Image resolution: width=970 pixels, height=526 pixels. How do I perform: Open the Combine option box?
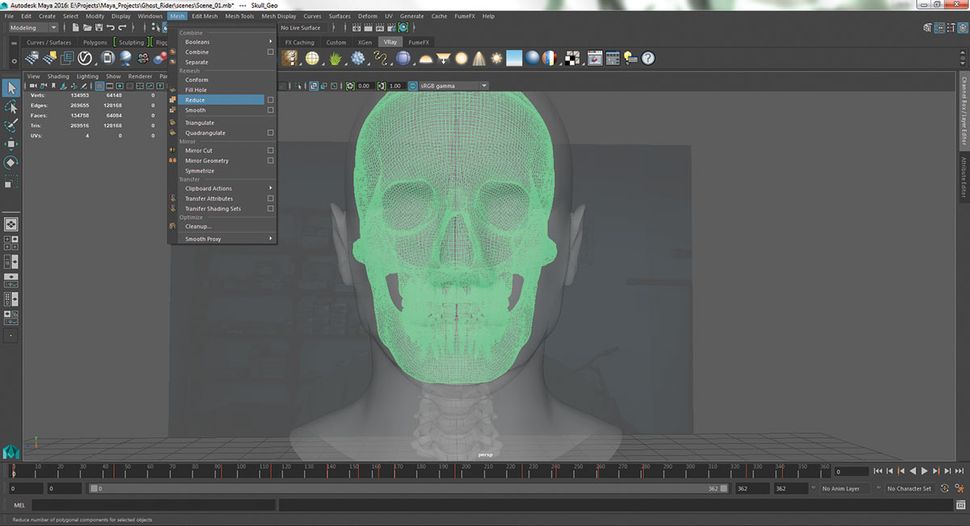pos(270,52)
